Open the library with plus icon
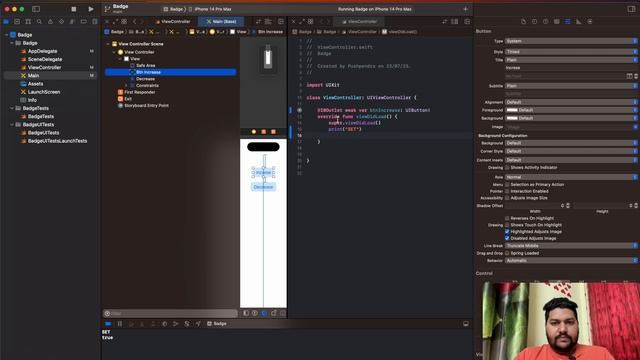 [465, 9]
